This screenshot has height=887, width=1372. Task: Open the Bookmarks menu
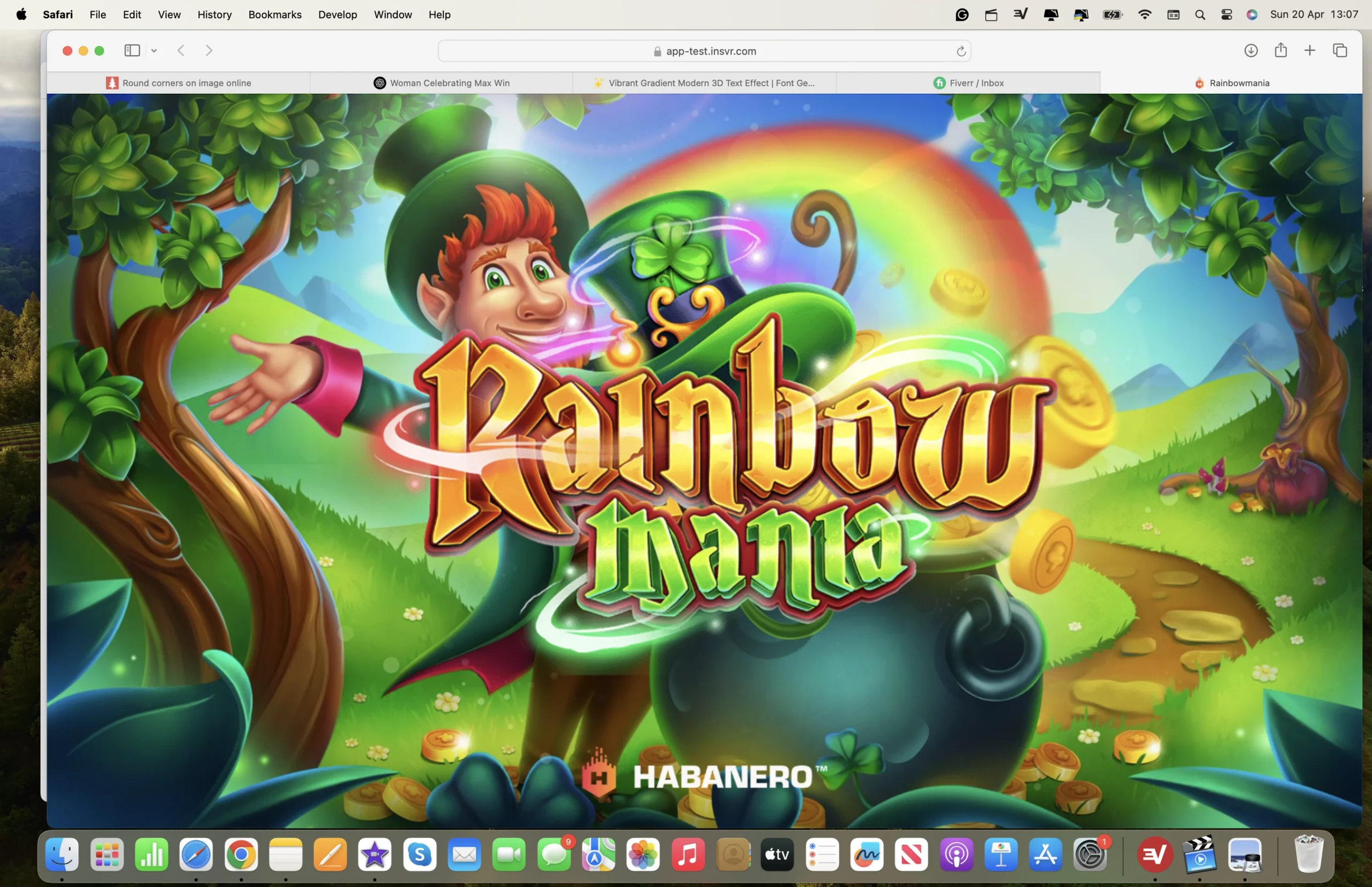pyautogui.click(x=275, y=14)
